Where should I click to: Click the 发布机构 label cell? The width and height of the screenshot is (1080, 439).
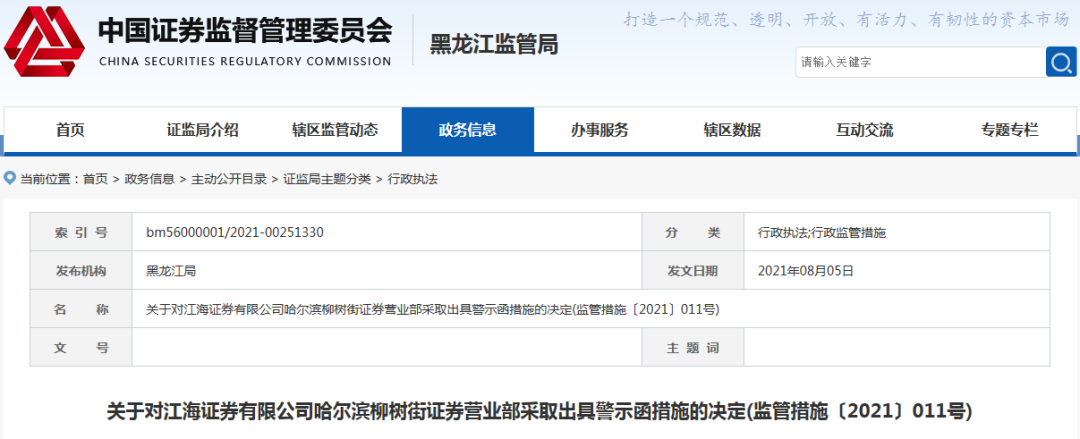(81, 271)
